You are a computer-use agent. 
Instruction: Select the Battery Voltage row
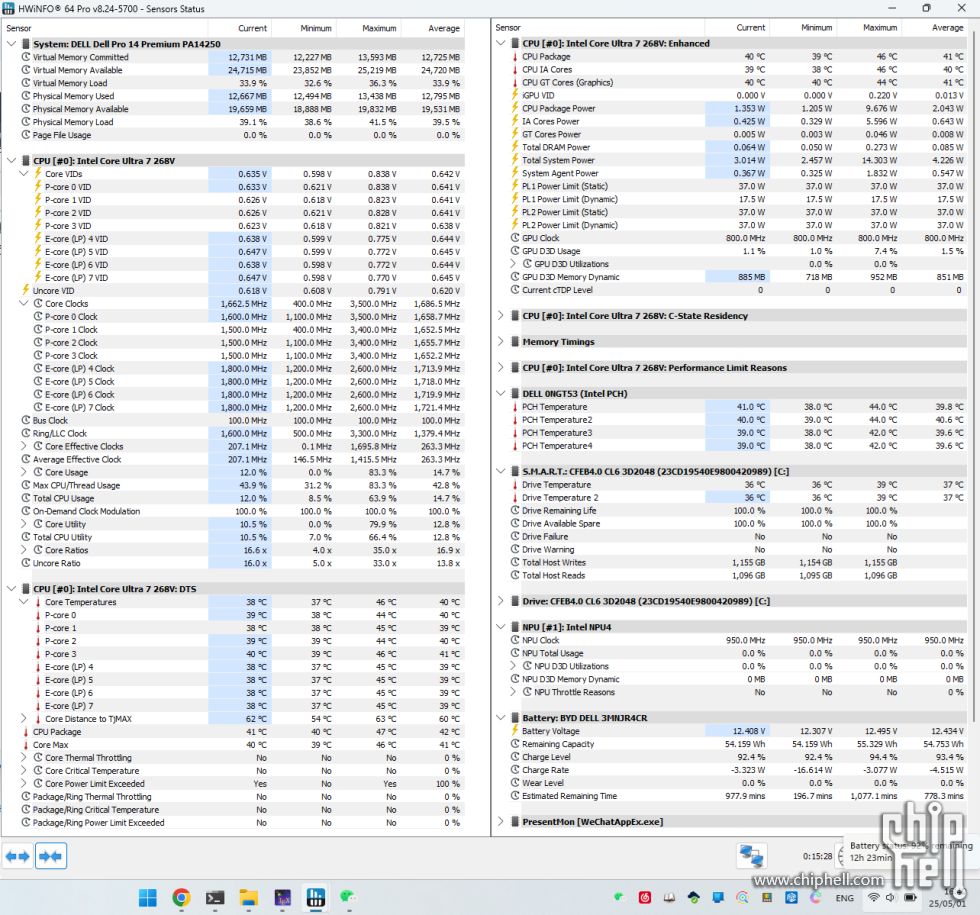732,731
